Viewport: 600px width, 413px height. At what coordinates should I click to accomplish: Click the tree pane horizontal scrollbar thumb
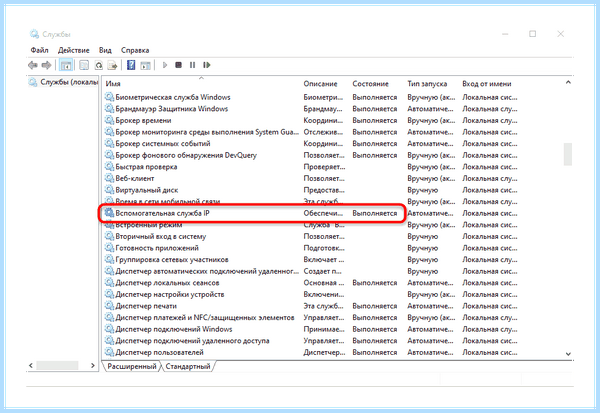tap(57, 366)
